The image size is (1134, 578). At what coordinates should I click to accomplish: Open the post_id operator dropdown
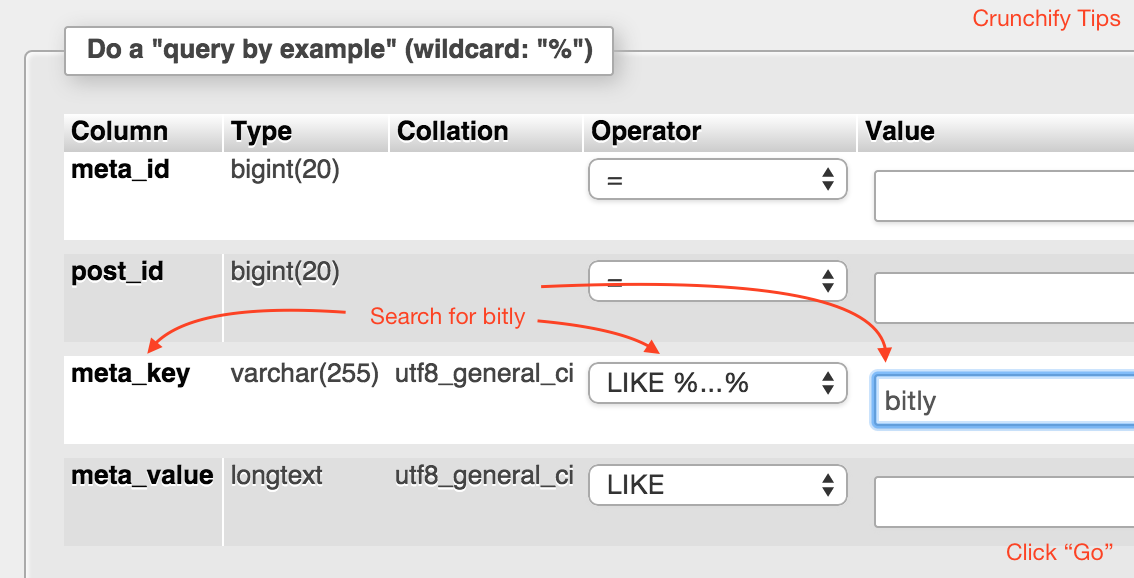(717, 281)
